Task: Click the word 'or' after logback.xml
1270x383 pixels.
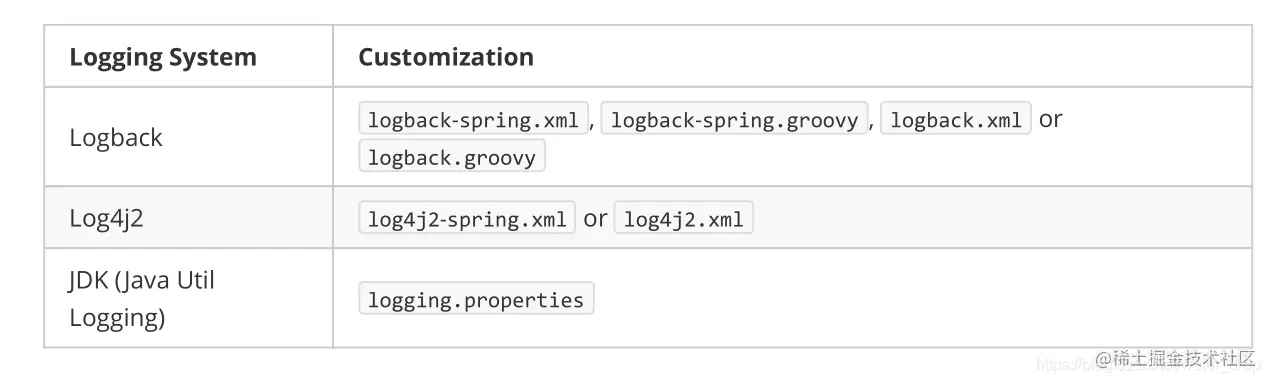Action: pyautogui.click(x=1050, y=120)
